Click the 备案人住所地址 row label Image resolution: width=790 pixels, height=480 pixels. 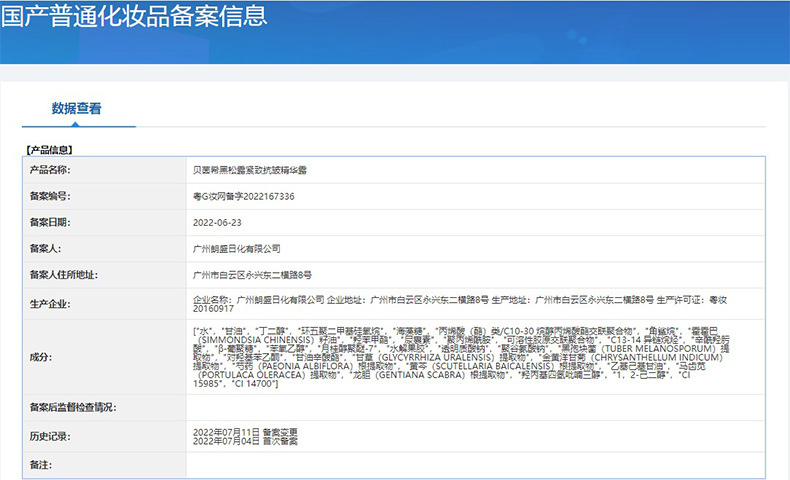tap(63, 275)
